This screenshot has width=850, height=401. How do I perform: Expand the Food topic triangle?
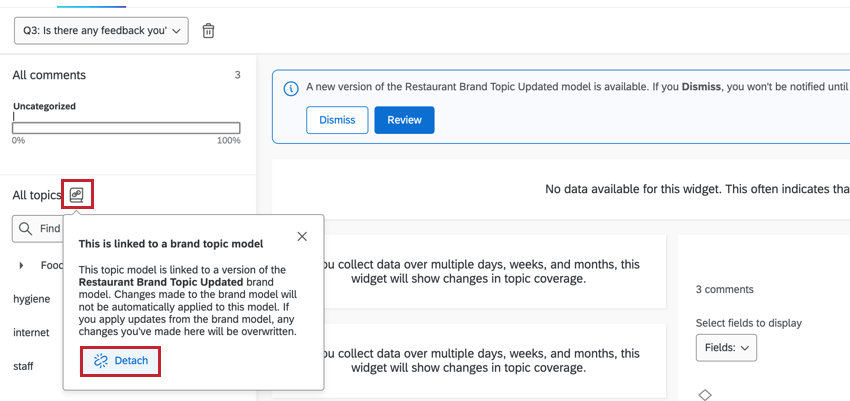pos(22,266)
